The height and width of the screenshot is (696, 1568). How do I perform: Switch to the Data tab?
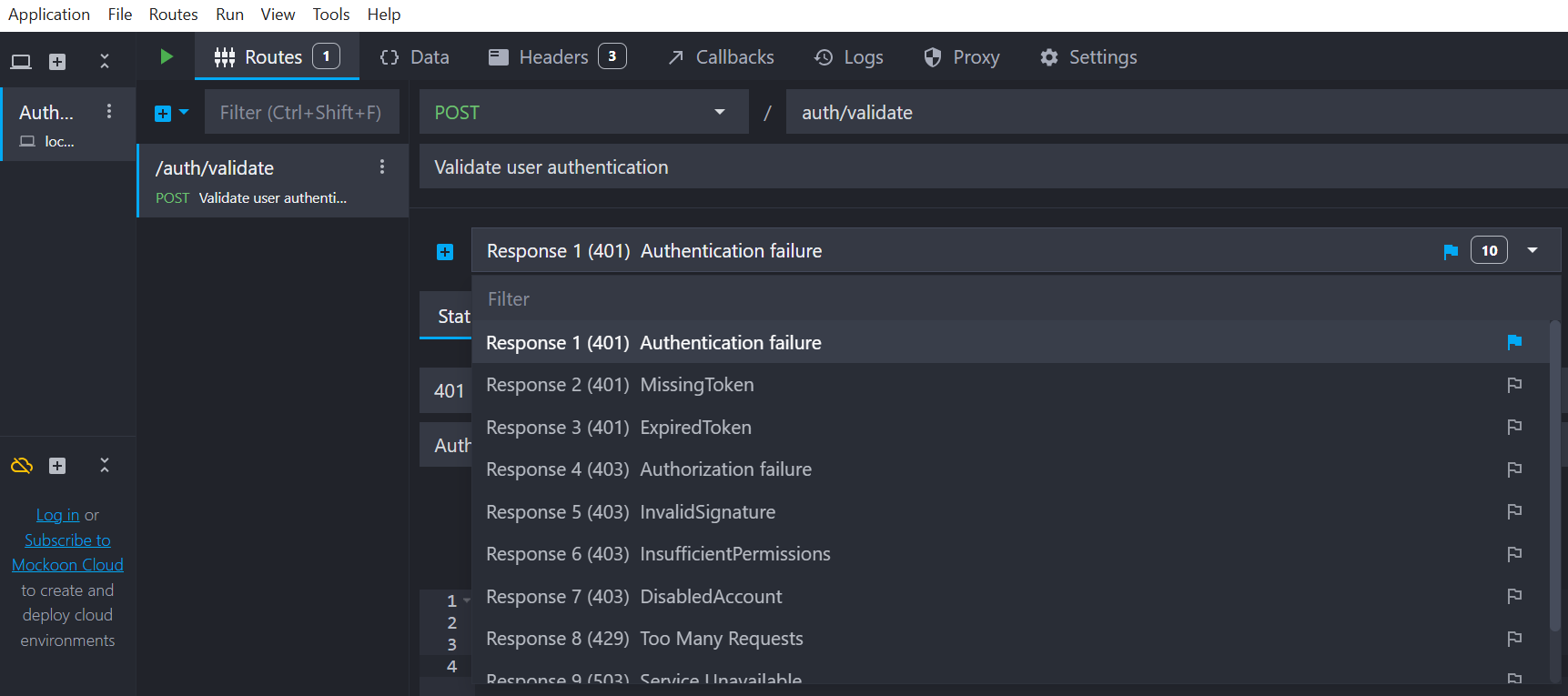414,56
